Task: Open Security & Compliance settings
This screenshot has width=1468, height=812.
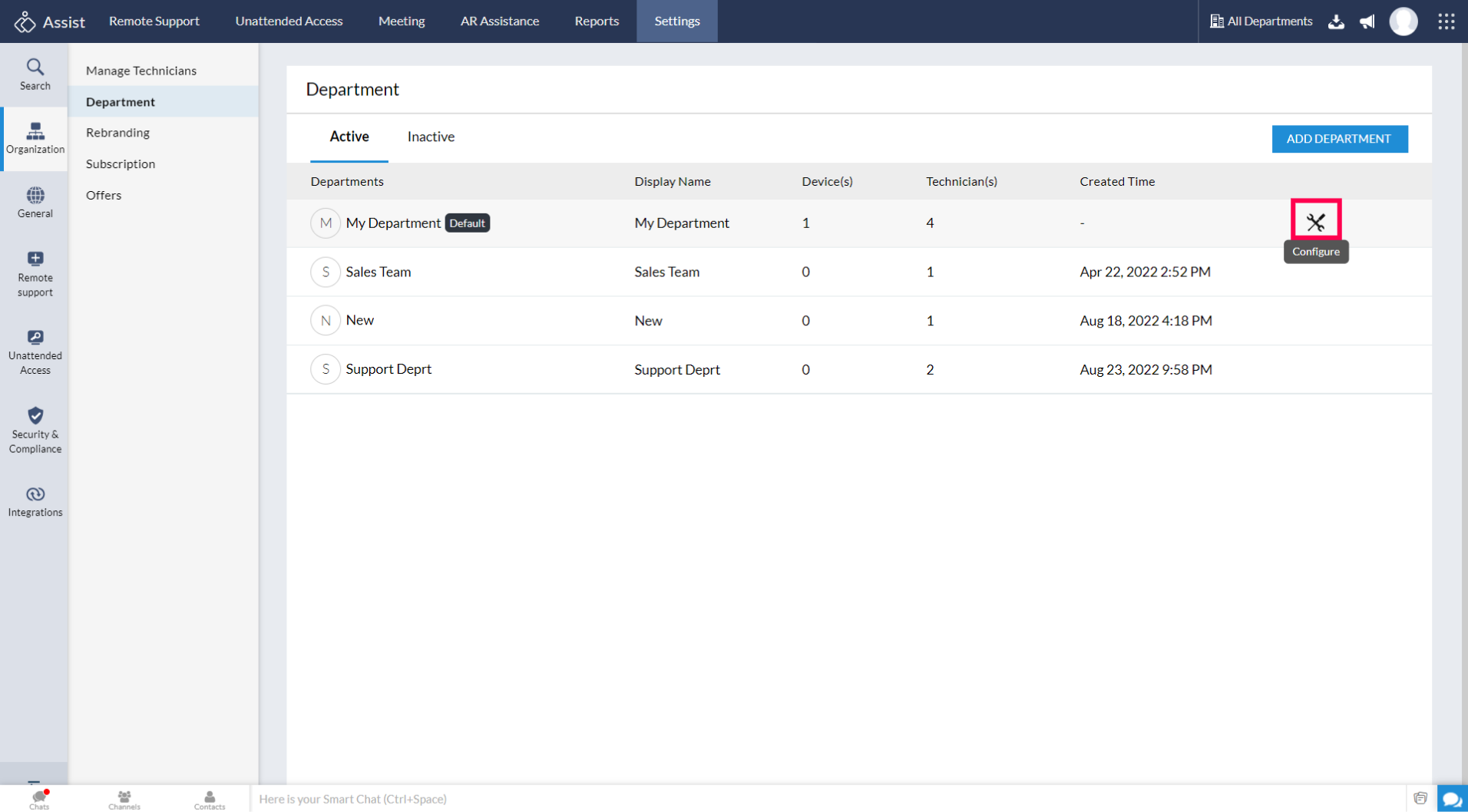Action: pyautogui.click(x=35, y=430)
